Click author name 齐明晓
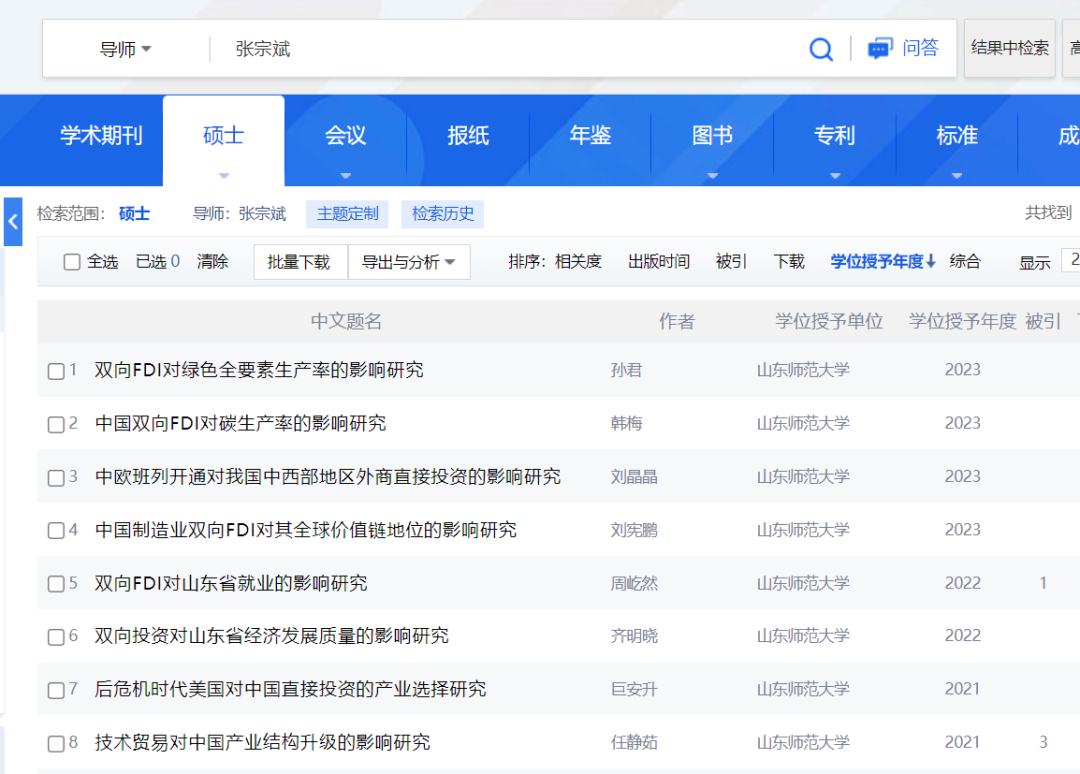Screen dimensions: 1080x774 [634, 636]
